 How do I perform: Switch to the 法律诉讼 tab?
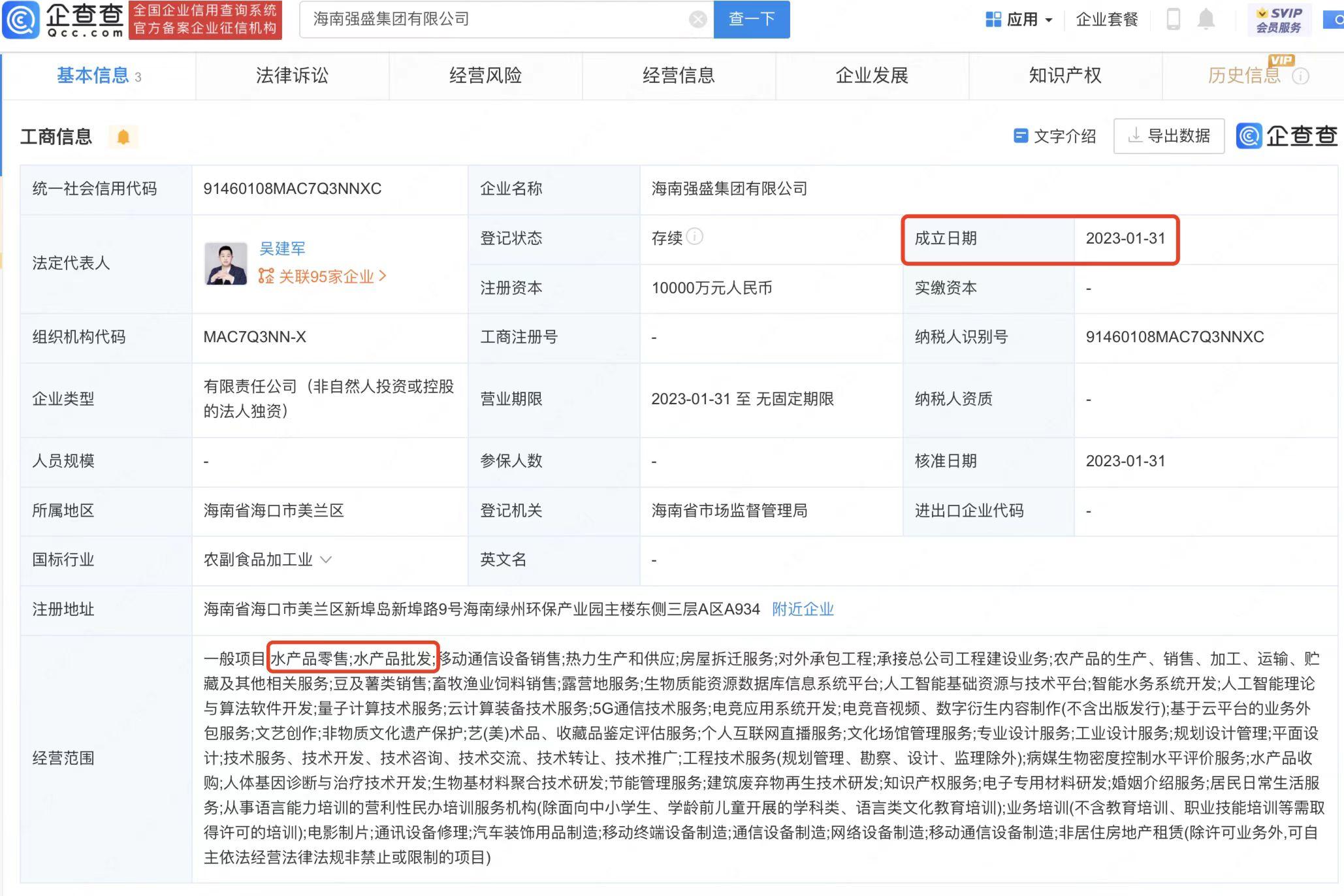tap(292, 76)
